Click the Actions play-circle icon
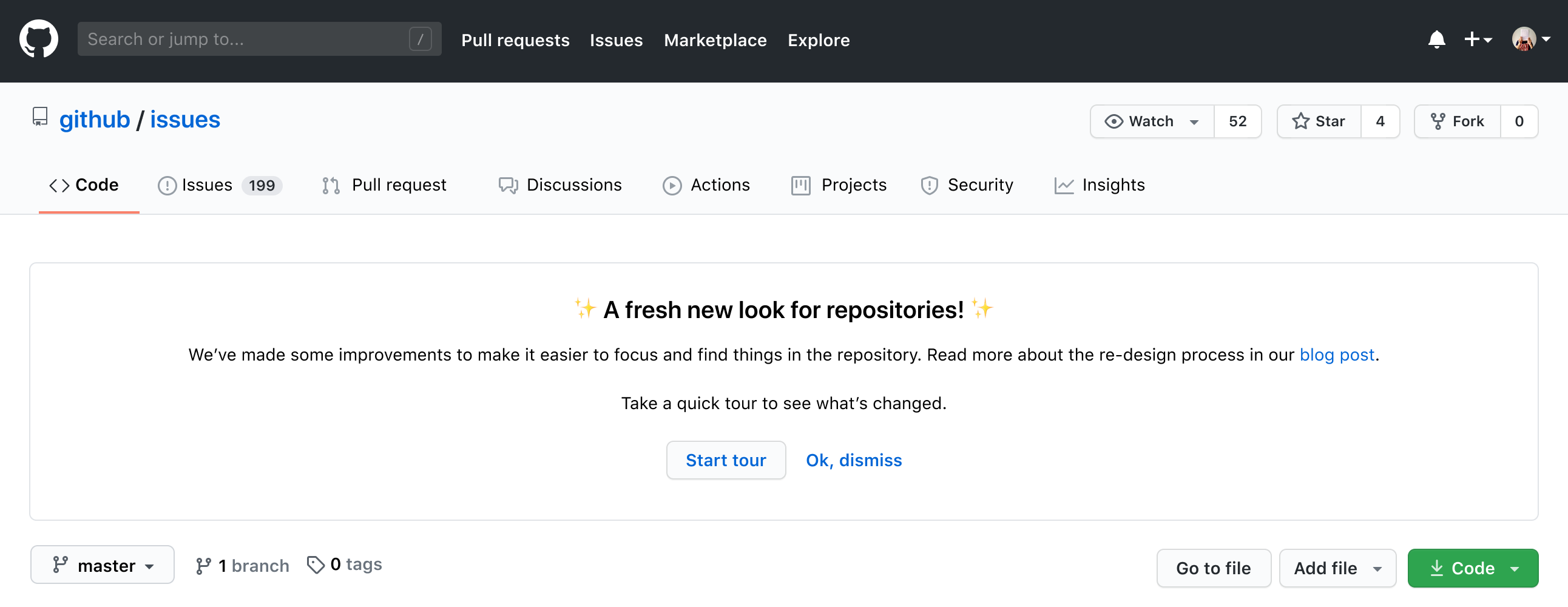Image resolution: width=1568 pixels, height=607 pixels. (x=672, y=186)
